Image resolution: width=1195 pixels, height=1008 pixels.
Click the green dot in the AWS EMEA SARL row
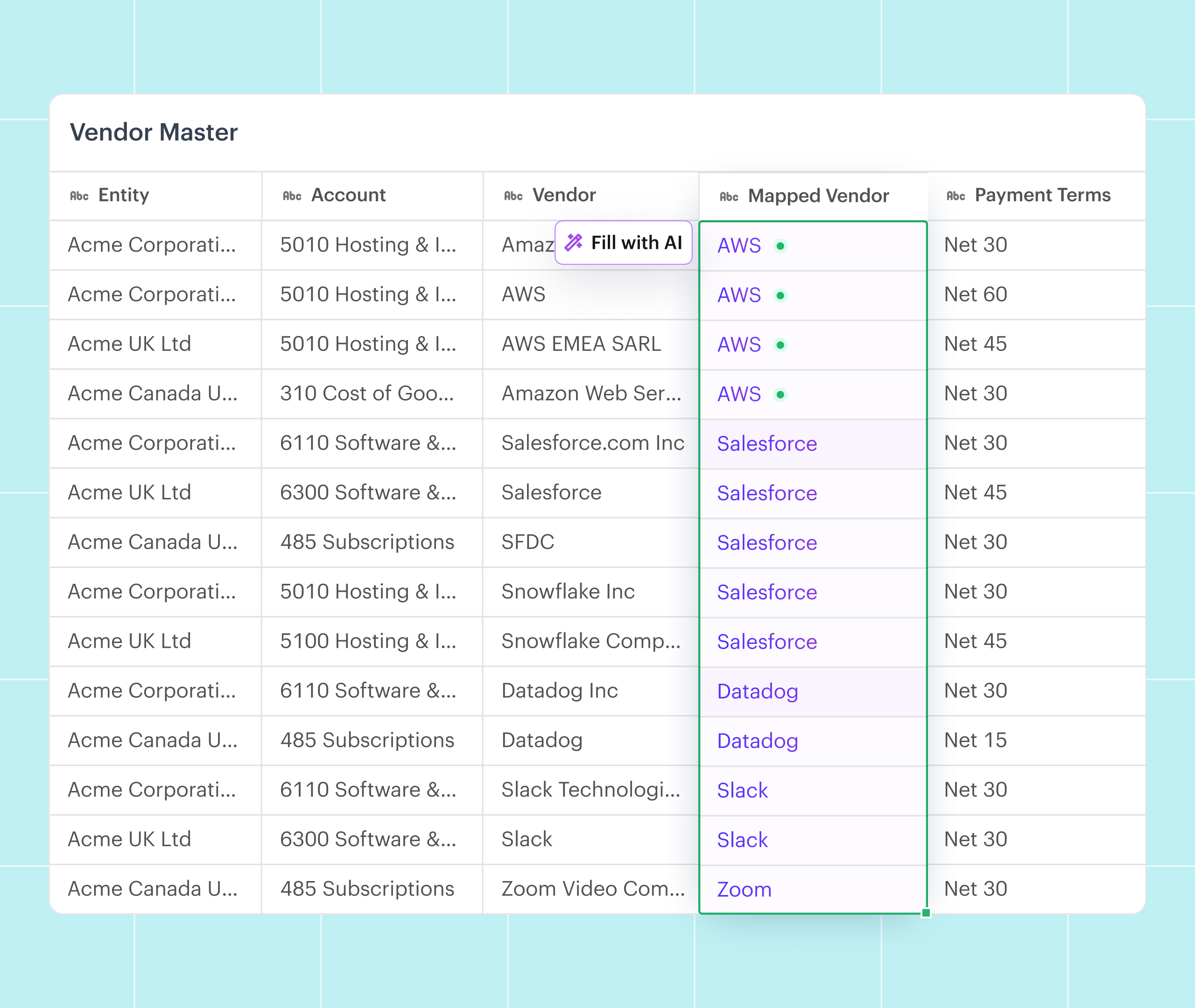click(780, 345)
